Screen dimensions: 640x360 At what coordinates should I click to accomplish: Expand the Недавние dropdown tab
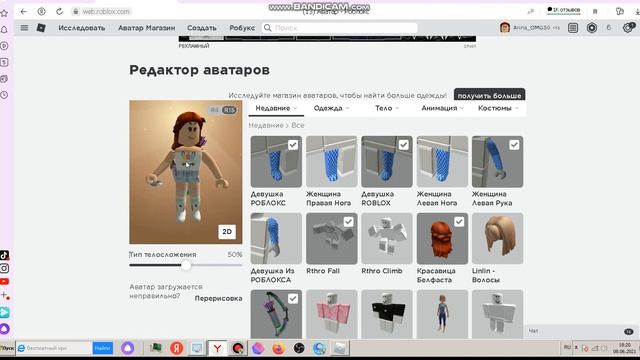(276, 108)
